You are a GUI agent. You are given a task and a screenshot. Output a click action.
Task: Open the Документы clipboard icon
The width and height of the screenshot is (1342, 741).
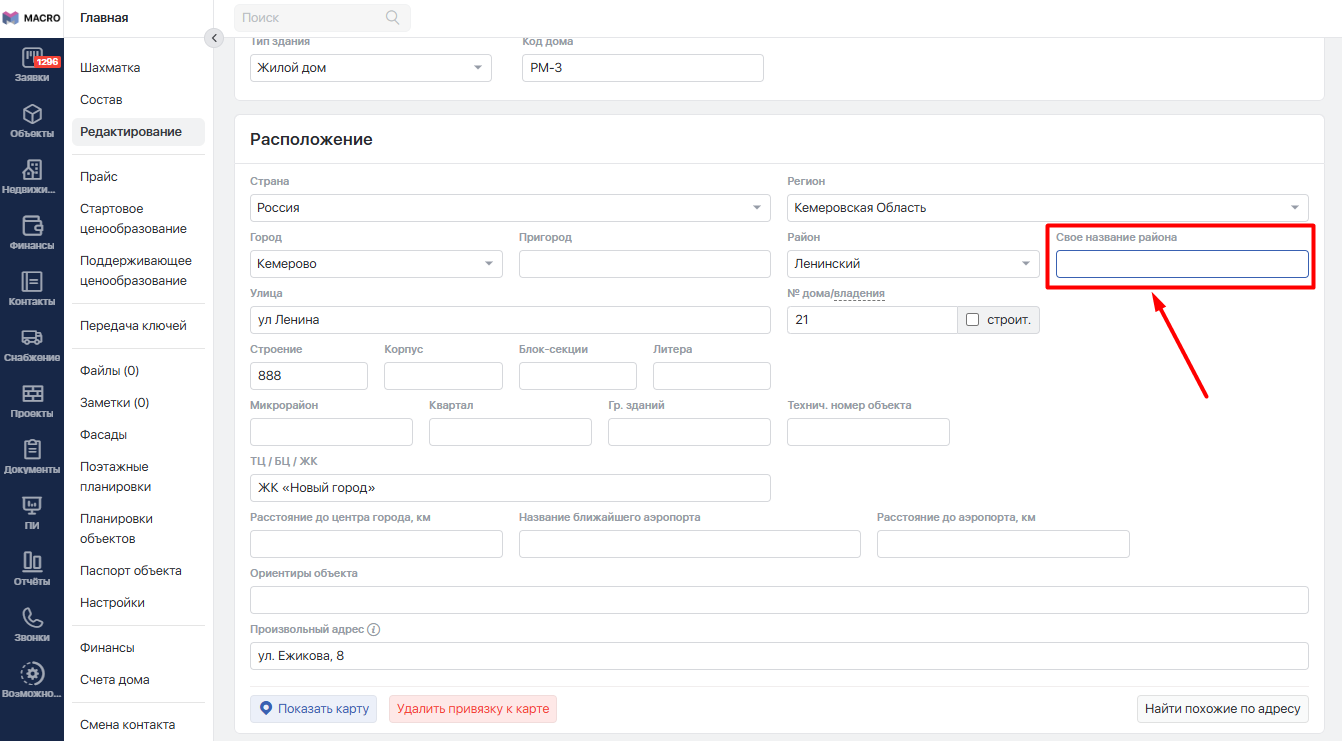(32, 450)
